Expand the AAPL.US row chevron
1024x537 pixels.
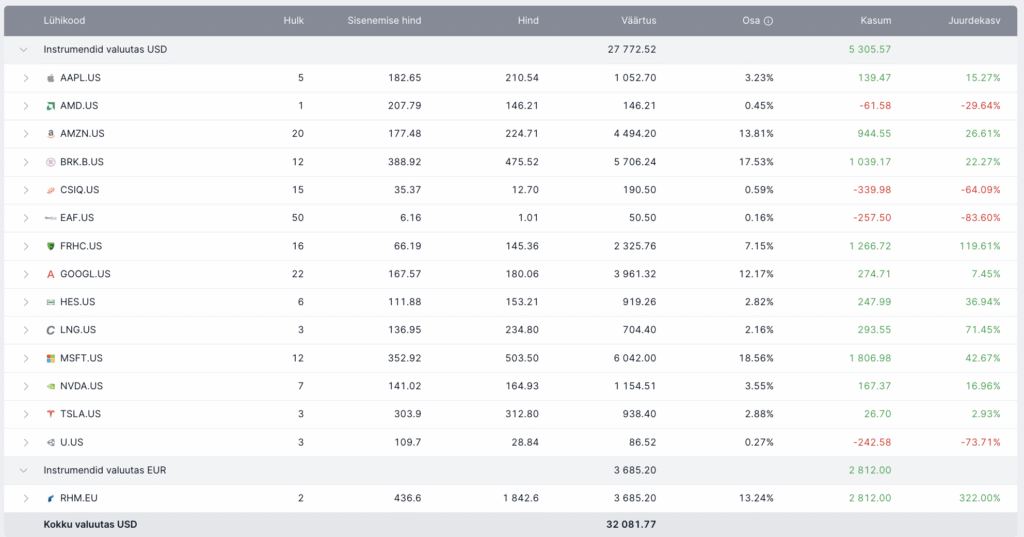25,78
